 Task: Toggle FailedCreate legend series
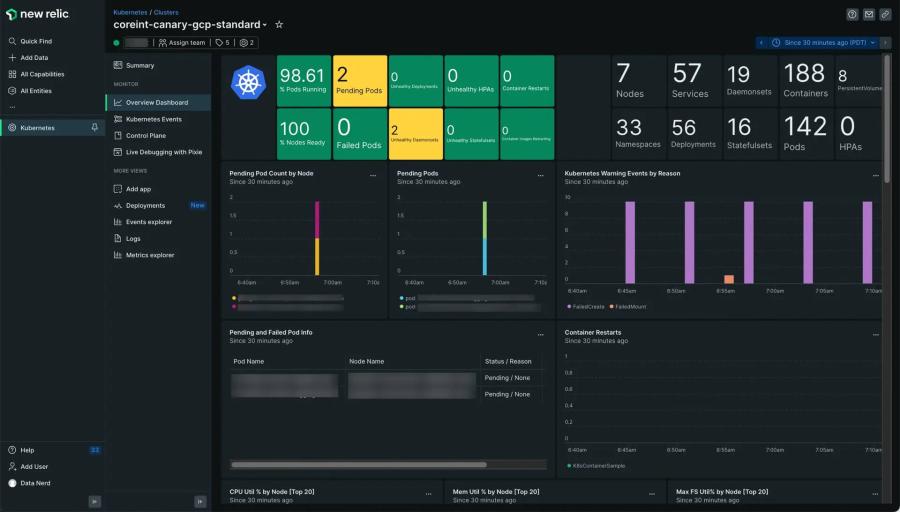[x=585, y=307]
